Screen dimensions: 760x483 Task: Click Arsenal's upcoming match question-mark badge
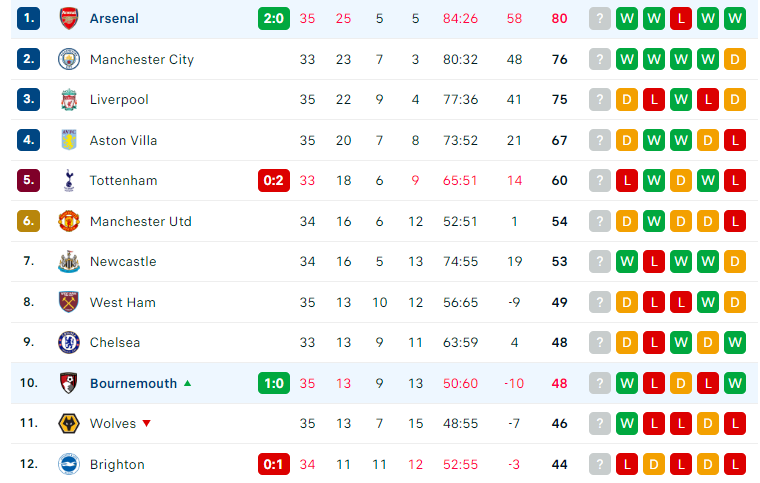tap(600, 18)
